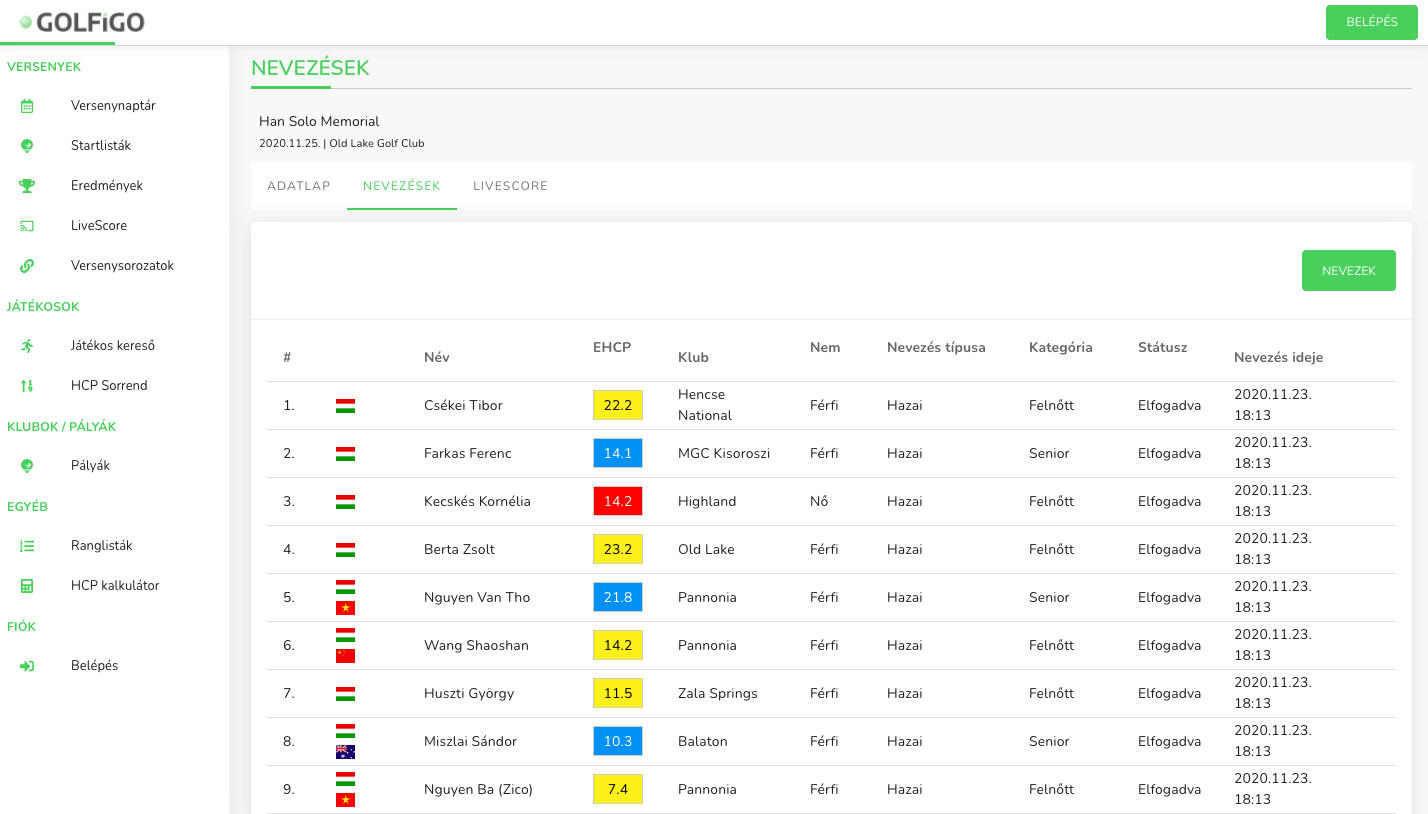Open Versenysorozatok in the sidebar
The height and width of the screenshot is (814, 1428).
tap(123, 266)
